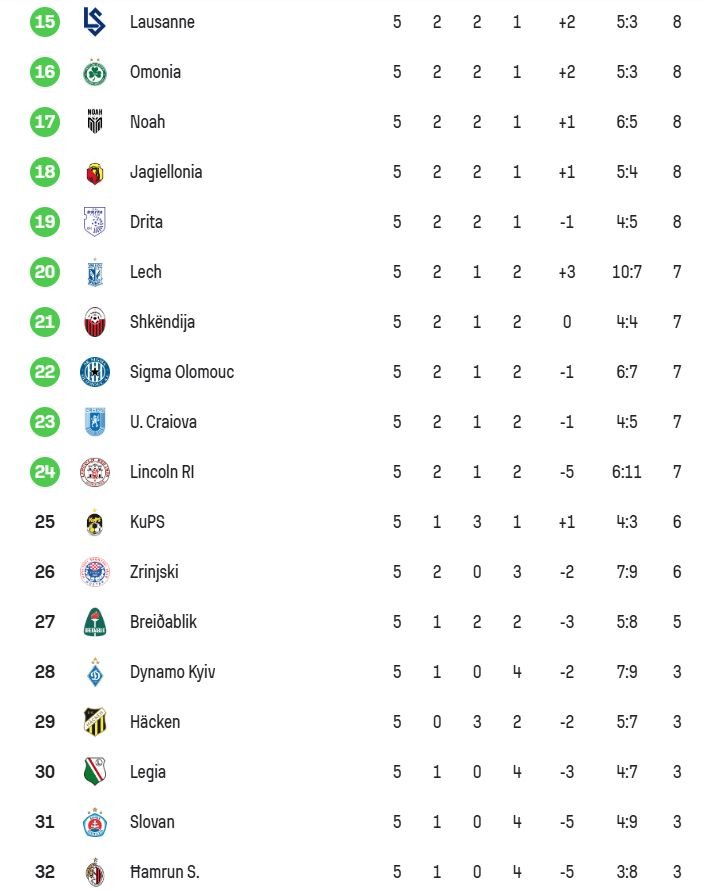
Task: Open Zrinjski team name link
Action: click(154, 572)
